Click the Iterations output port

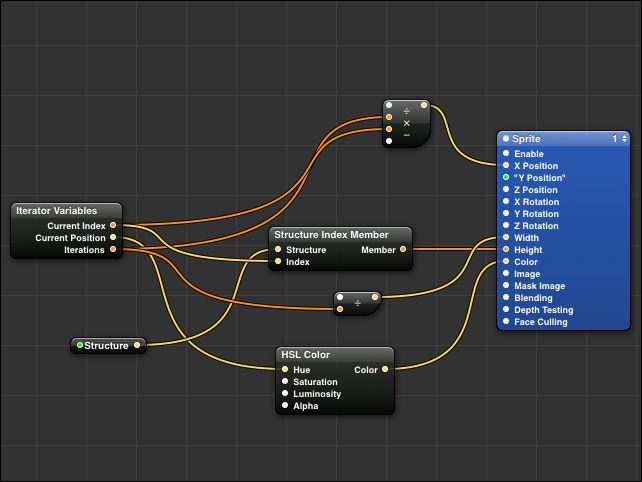[x=113, y=250]
